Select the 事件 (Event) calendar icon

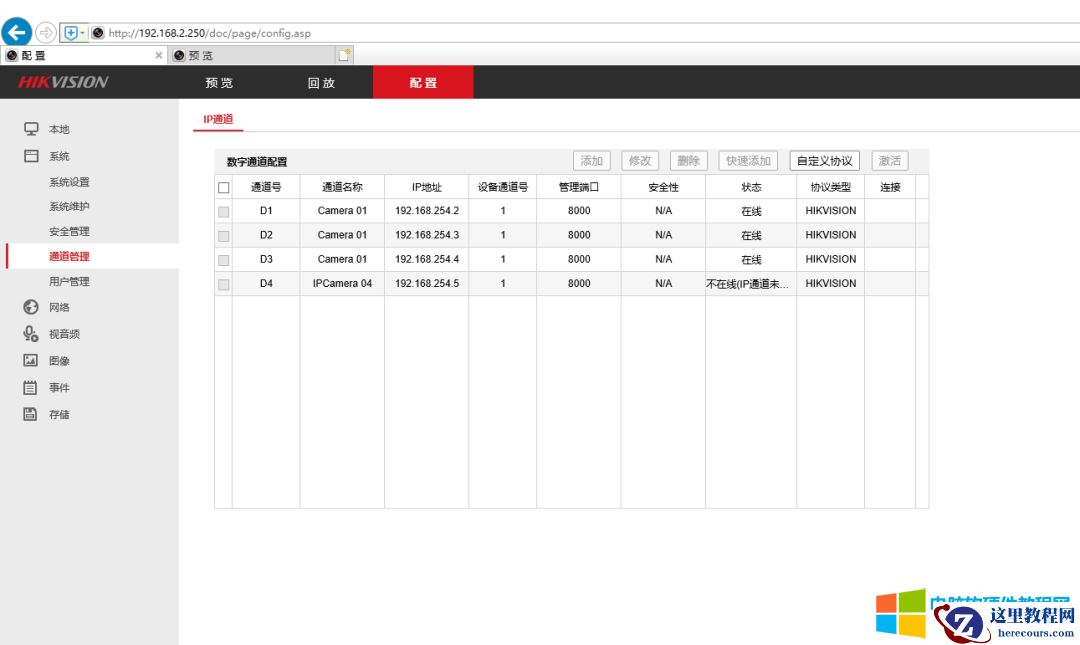click(31, 387)
